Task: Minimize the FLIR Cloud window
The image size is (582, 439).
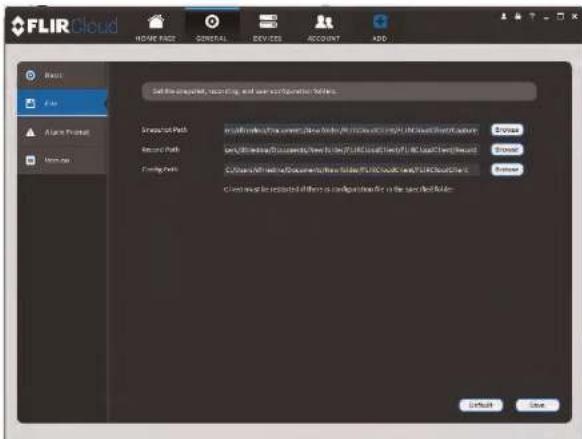Action: pos(546,17)
